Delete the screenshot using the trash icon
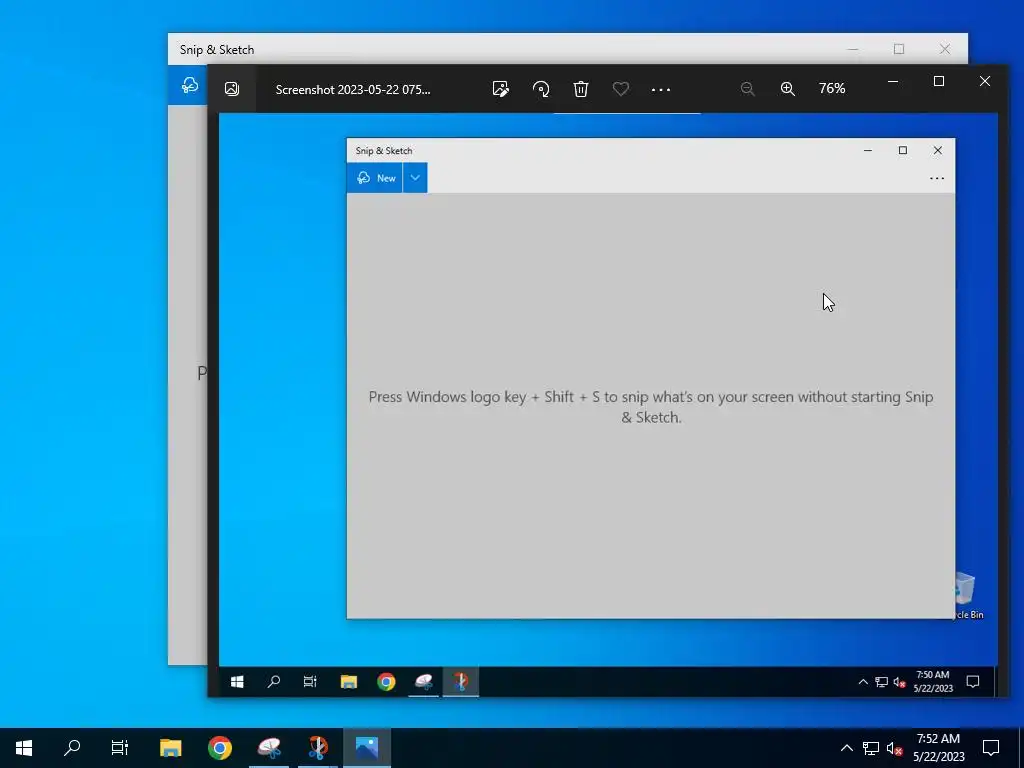The height and width of the screenshot is (768, 1024). pos(581,89)
